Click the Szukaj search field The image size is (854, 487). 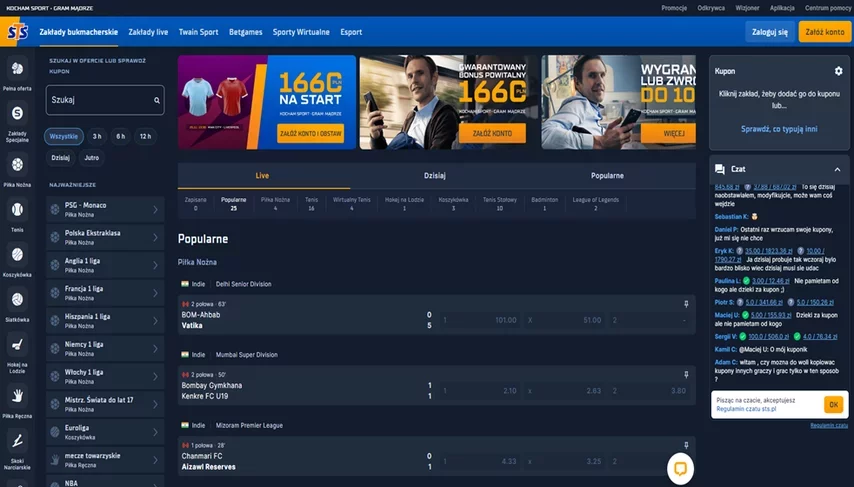(105, 100)
